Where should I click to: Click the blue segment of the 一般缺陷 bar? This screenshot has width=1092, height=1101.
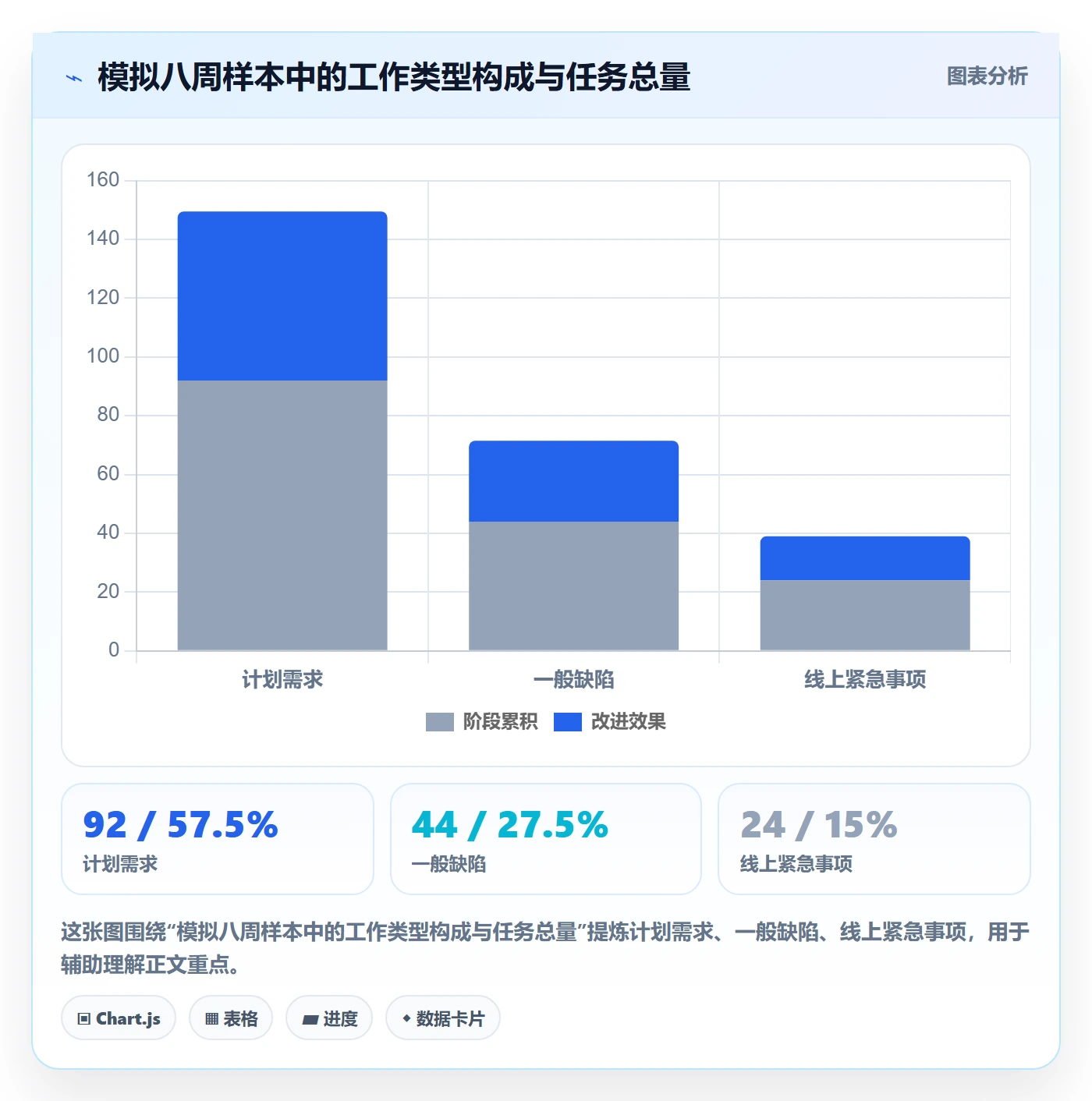[x=573, y=481]
